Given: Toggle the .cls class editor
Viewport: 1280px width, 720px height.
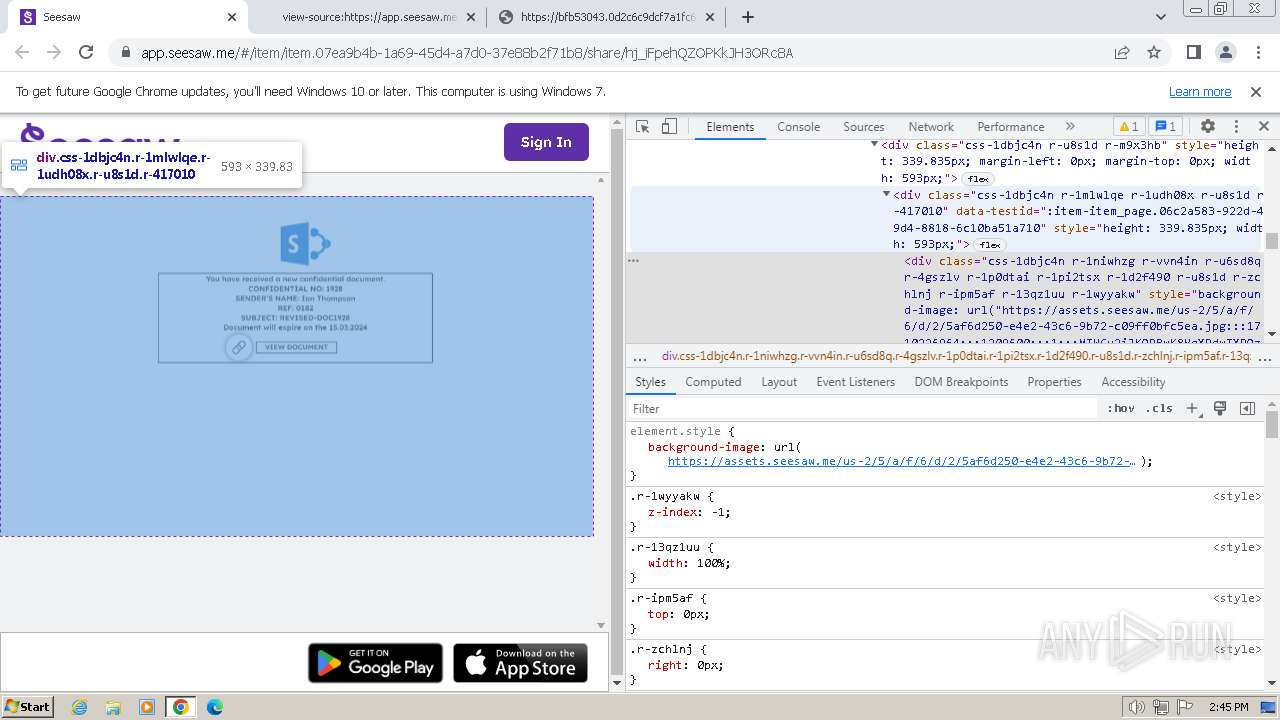Looking at the screenshot, I should point(1159,408).
